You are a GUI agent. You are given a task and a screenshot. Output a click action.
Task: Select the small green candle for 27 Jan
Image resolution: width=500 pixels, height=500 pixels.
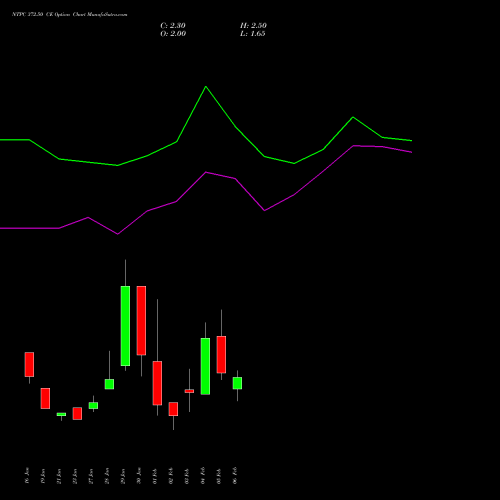93,405
